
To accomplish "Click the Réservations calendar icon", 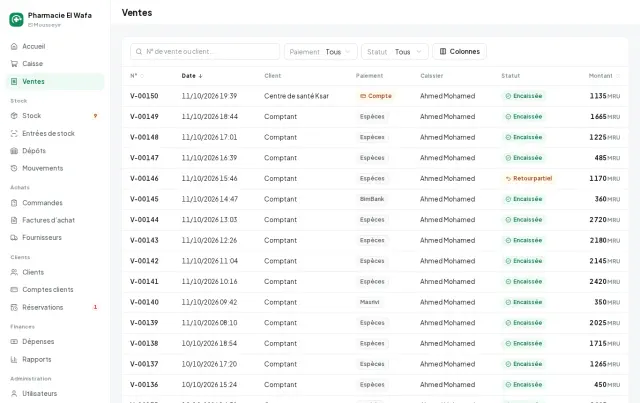I will click(14, 307).
